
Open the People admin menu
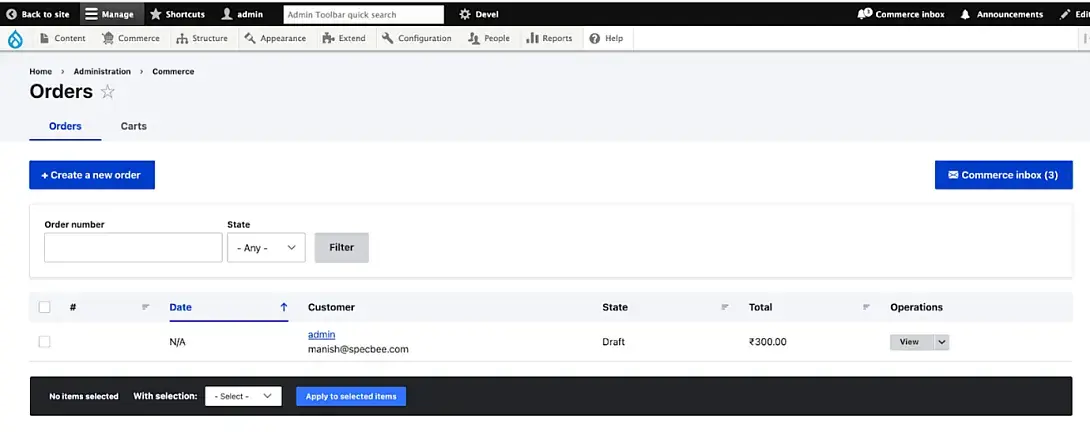(489, 38)
